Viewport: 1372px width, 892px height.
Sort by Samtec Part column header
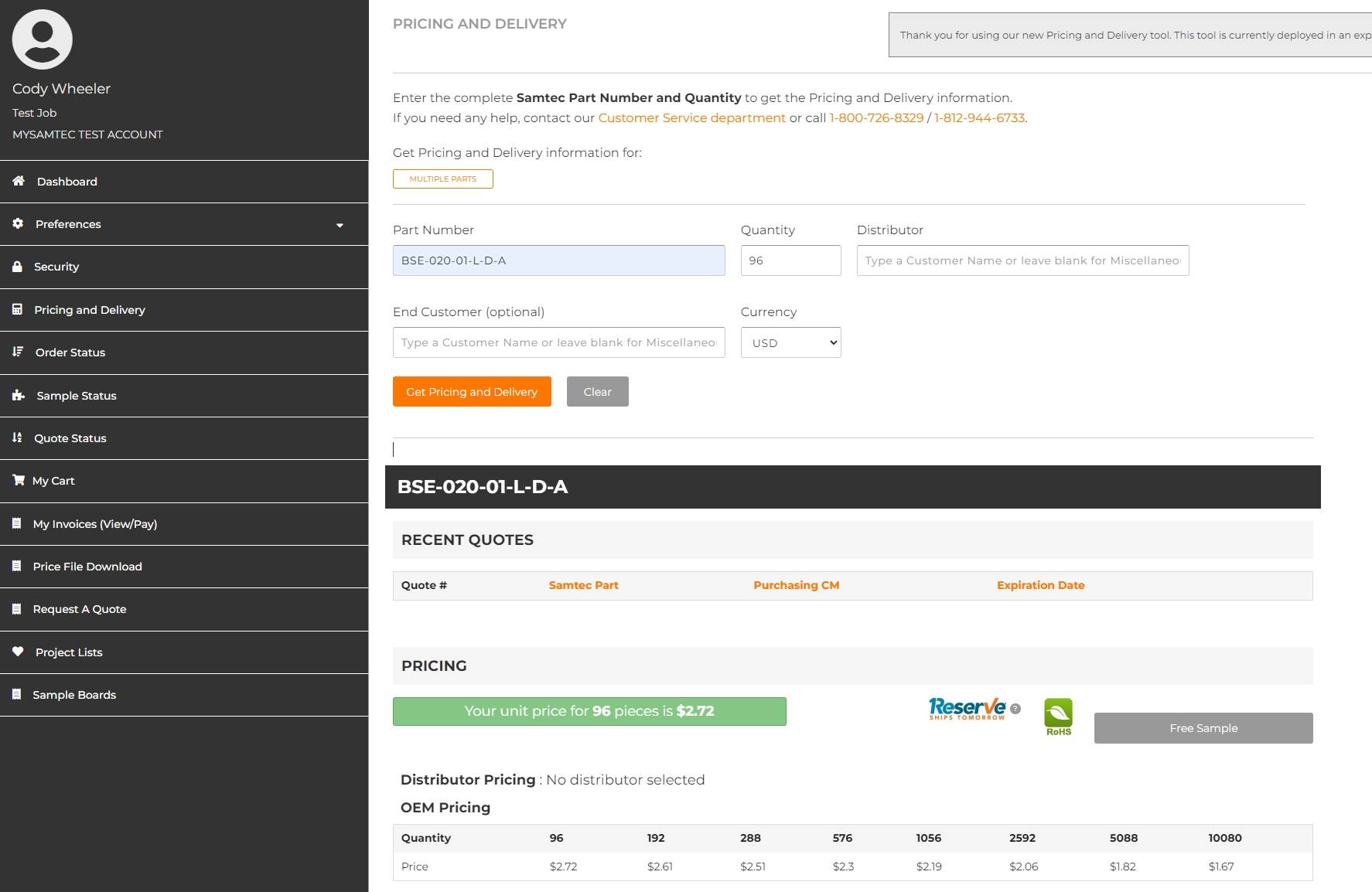pyautogui.click(x=583, y=585)
